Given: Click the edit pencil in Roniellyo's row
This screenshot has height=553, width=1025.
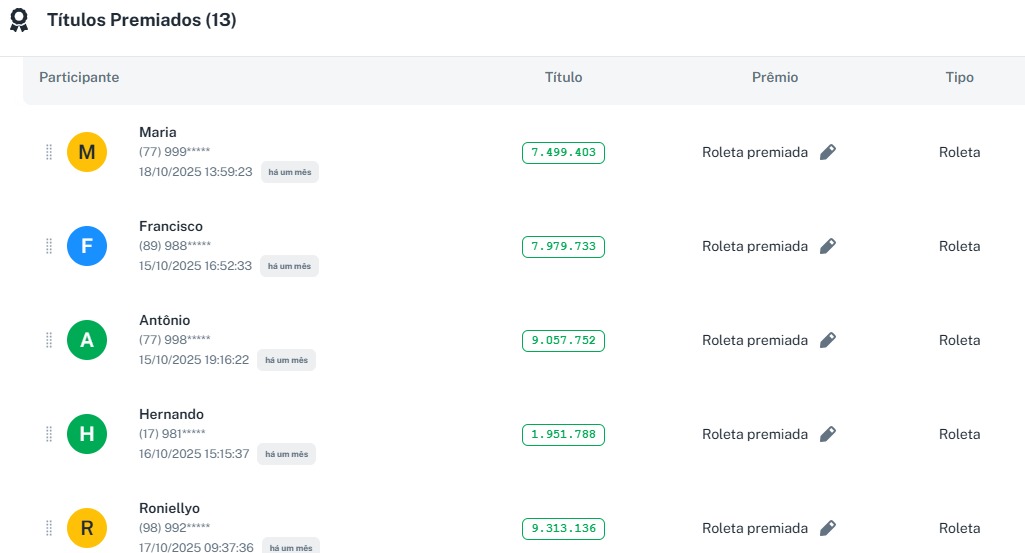Looking at the screenshot, I should 827,528.
